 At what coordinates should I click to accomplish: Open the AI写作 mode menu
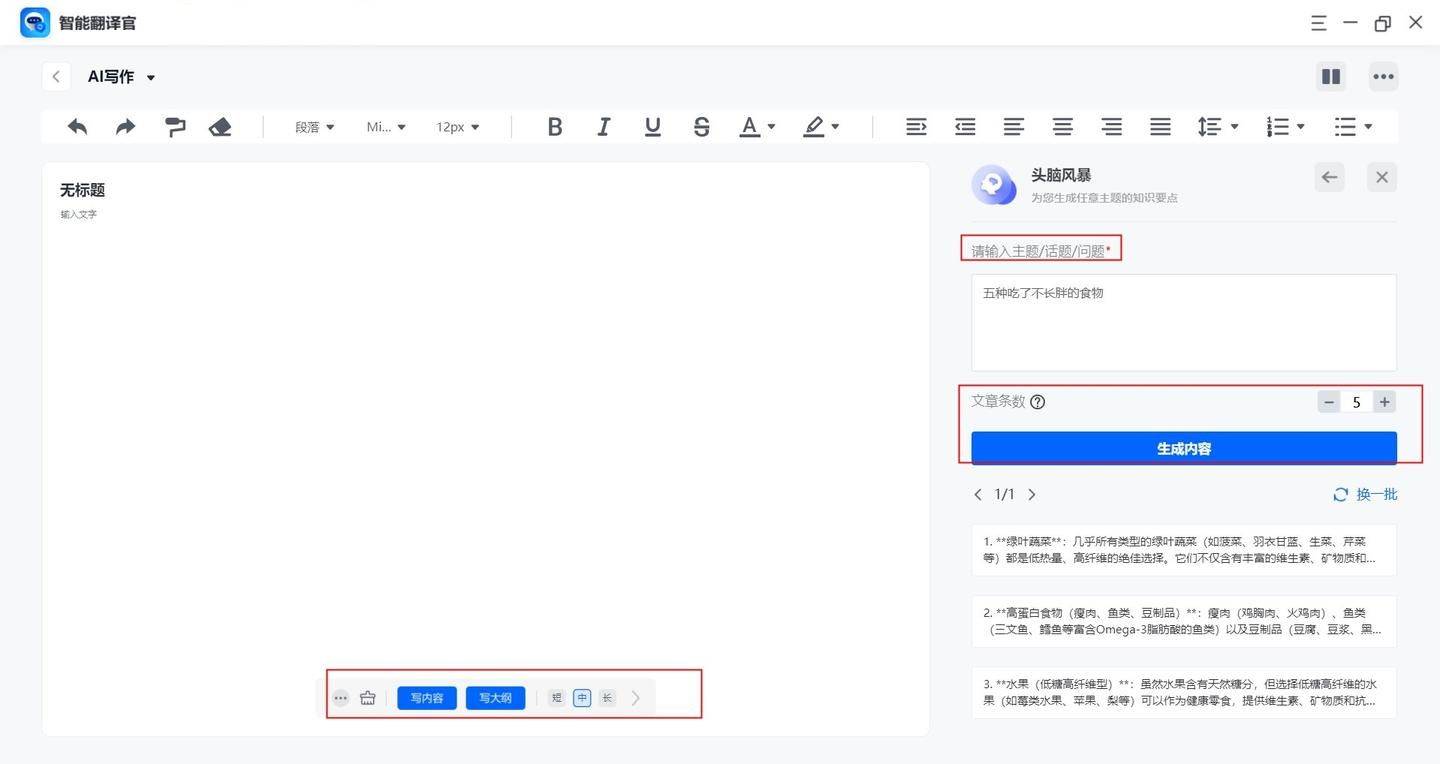coord(121,77)
